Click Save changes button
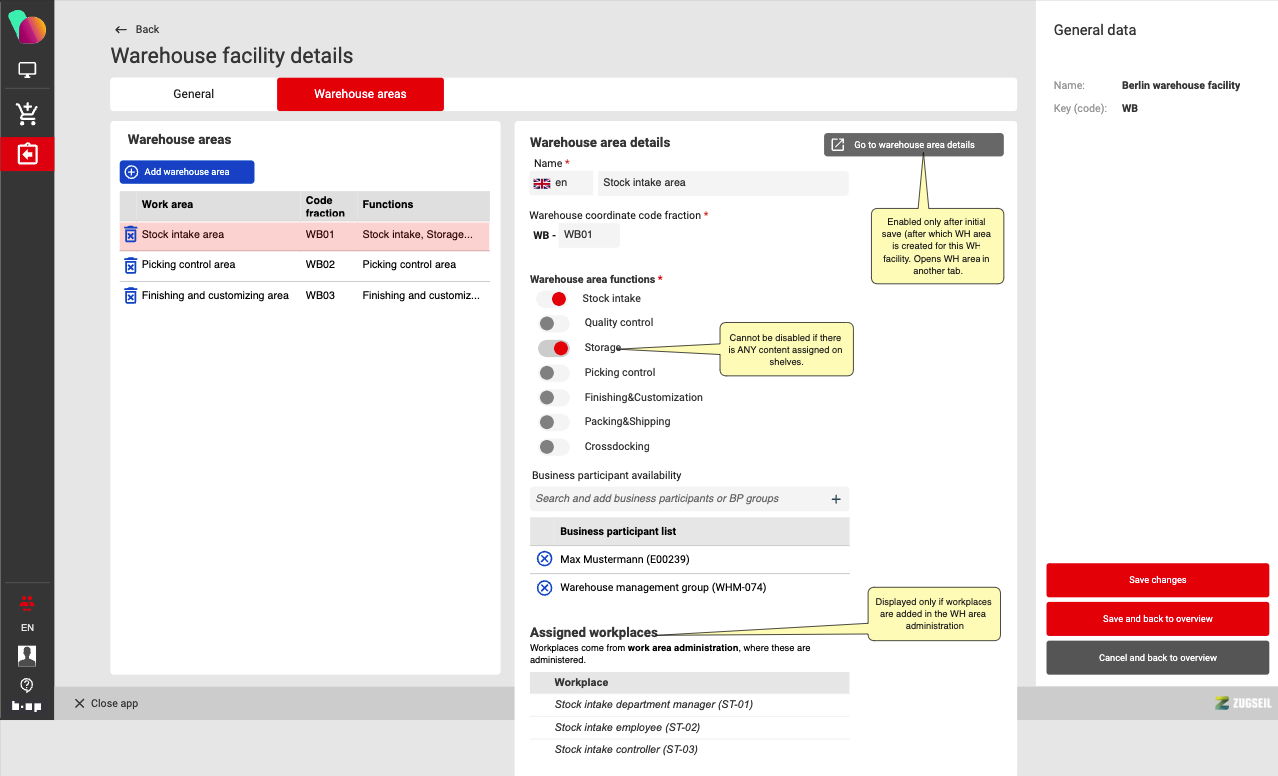This screenshot has height=776, width=1278. (x=1157, y=580)
